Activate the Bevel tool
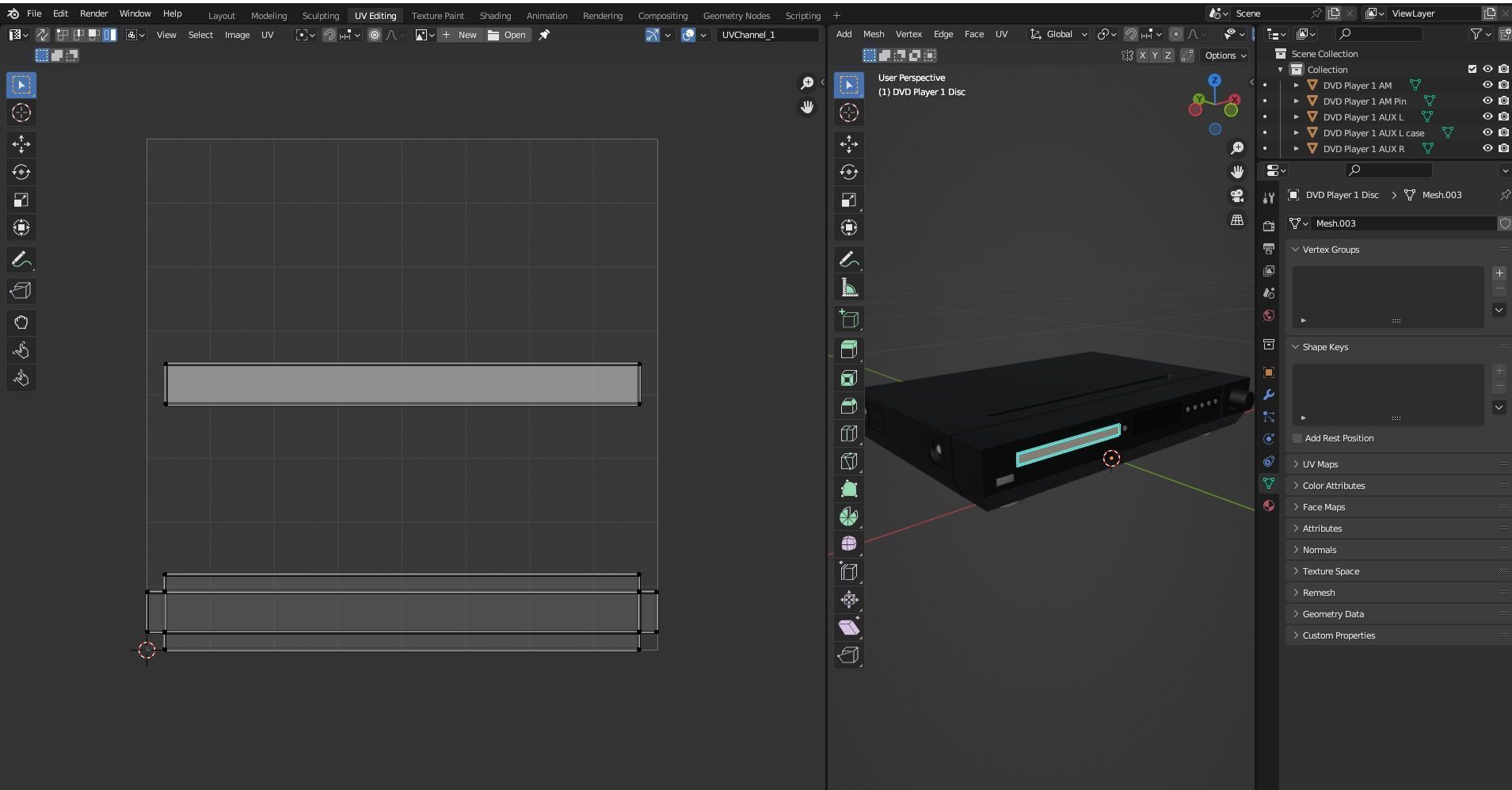The height and width of the screenshot is (790, 1512). (x=849, y=406)
